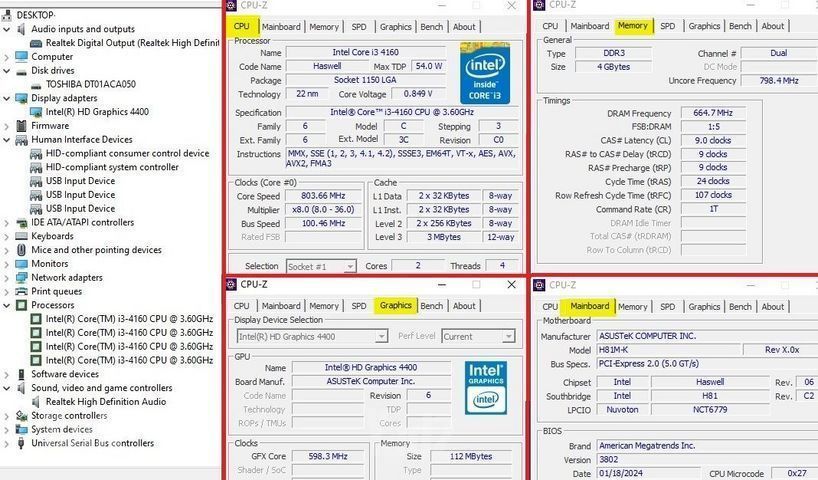Click the Realtek High Definition Audio device icon
Image resolution: width=818 pixels, height=480 pixels.
click(x=36, y=402)
